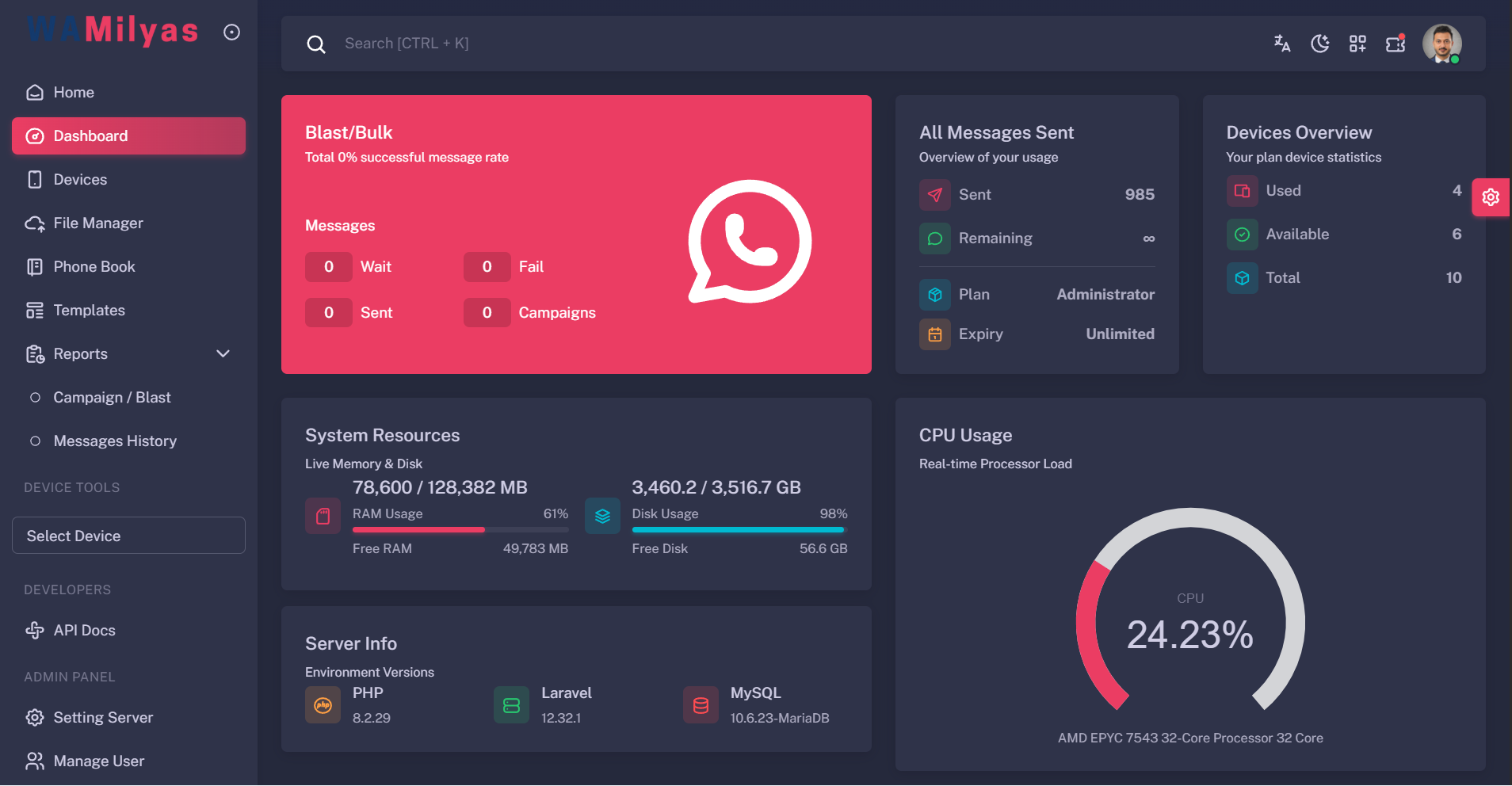Click the PHP version icon in Server Info
Viewport: 1512px width, 786px height.
pos(323,704)
